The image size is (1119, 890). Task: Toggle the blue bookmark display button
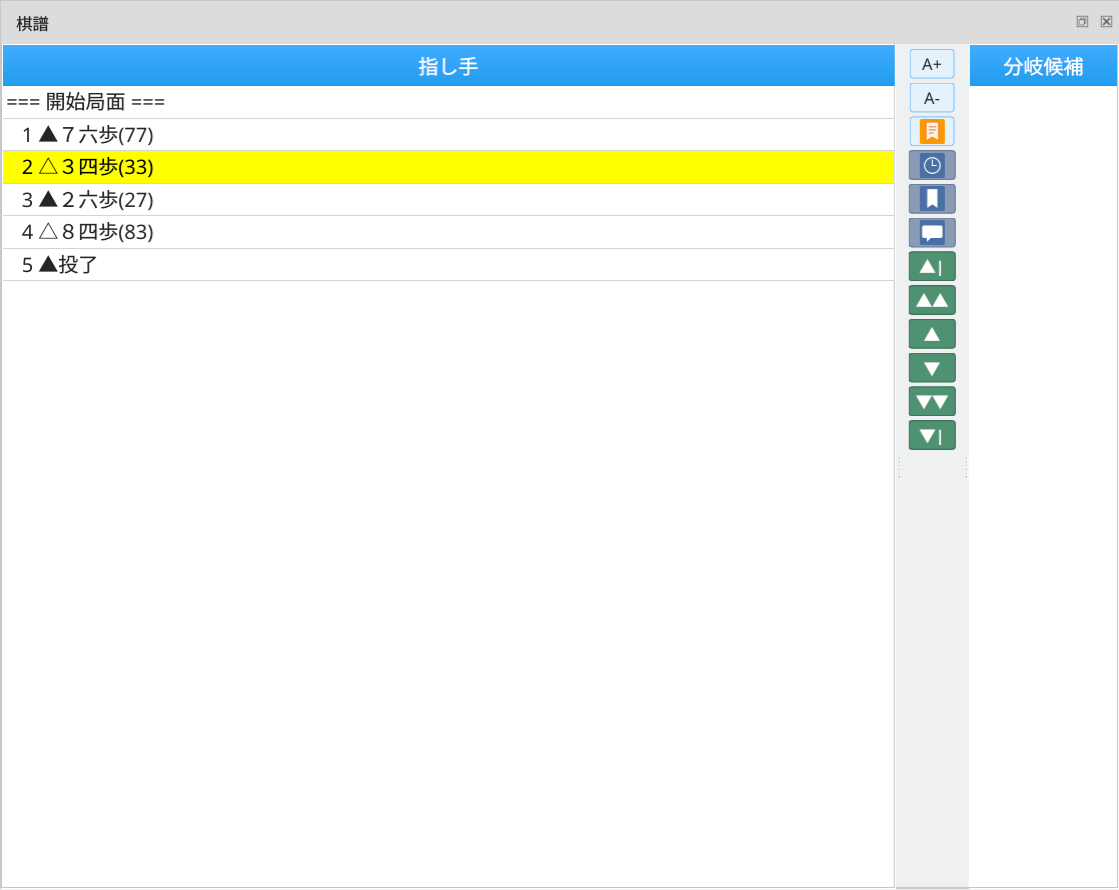(931, 199)
